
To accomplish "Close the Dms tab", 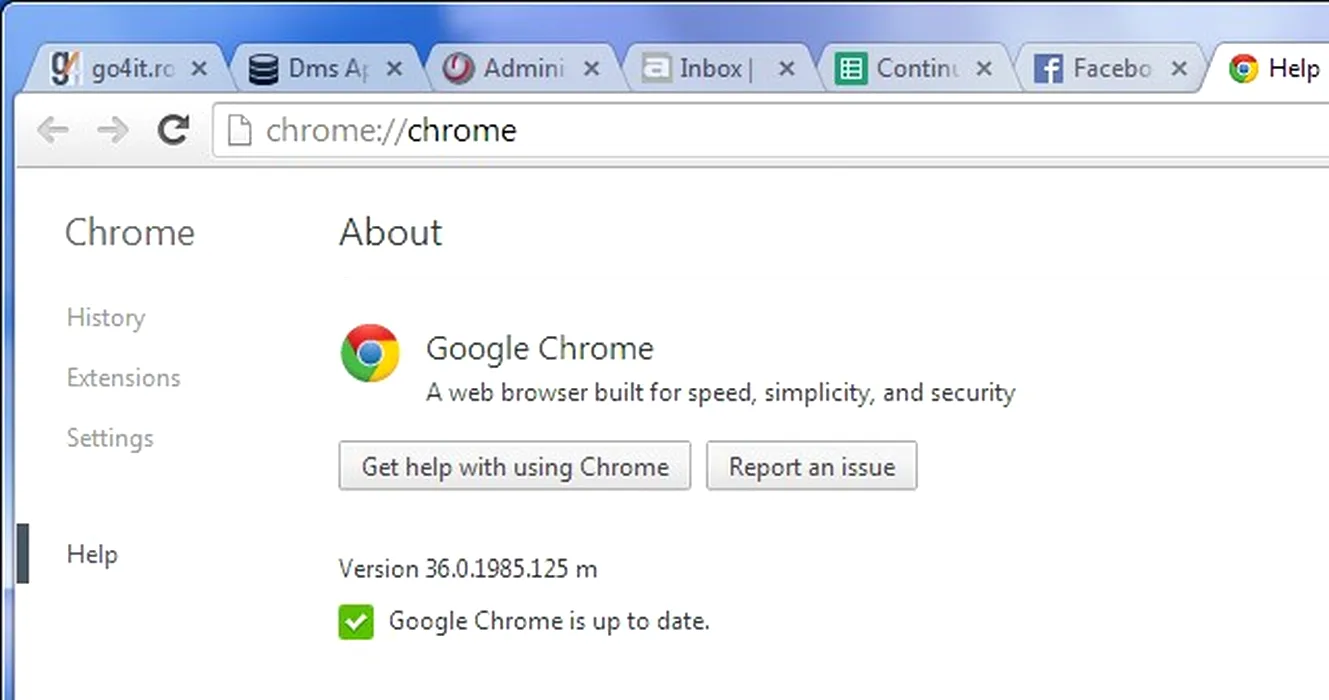I will tap(394, 69).
